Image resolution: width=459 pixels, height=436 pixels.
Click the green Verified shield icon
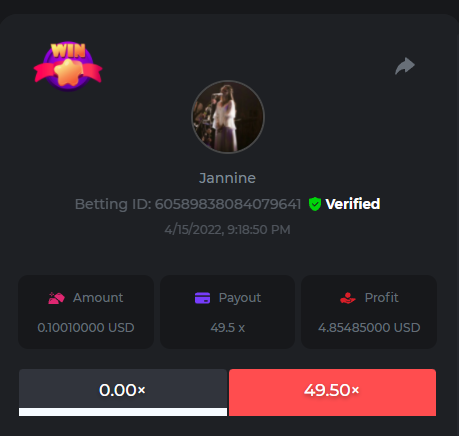point(315,204)
